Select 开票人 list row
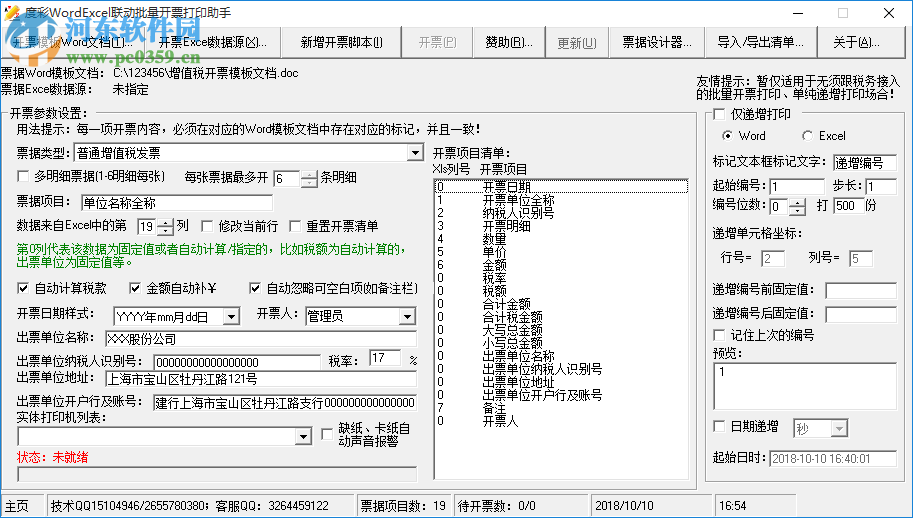This screenshot has width=913, height=518. 561,421
